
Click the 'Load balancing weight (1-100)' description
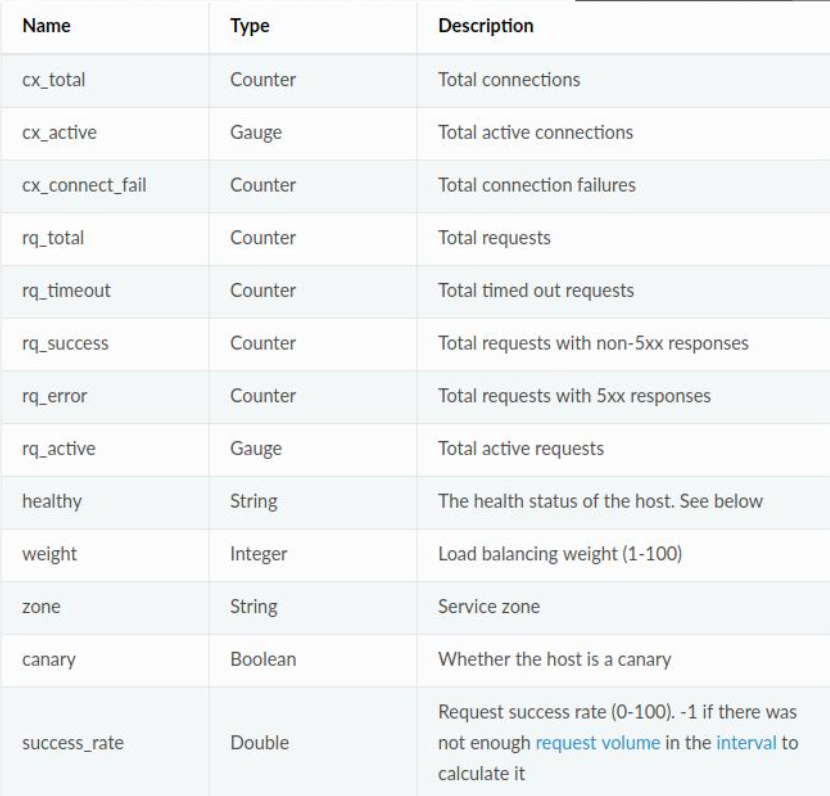click(x=560, y=554)
